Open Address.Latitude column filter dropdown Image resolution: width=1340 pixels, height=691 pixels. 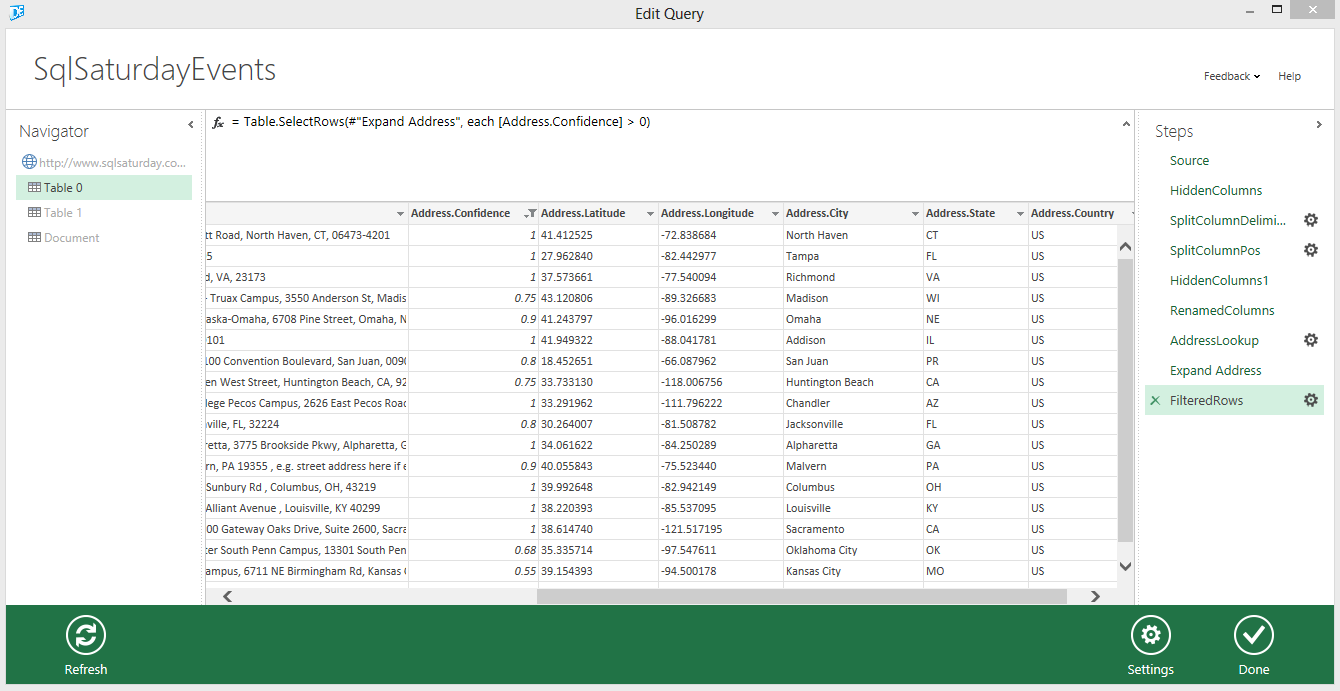click(x=650, y=213)
